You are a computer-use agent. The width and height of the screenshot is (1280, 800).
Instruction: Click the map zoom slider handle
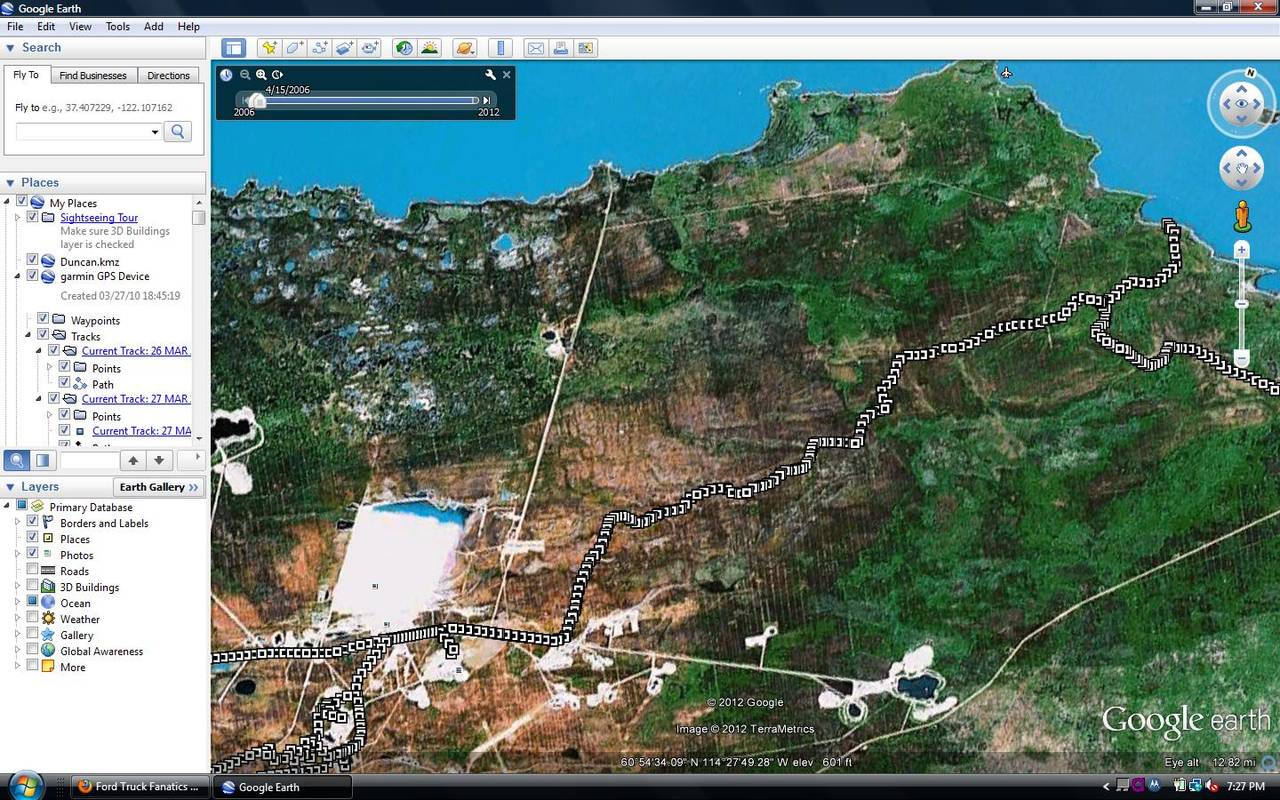point(1242,304)
